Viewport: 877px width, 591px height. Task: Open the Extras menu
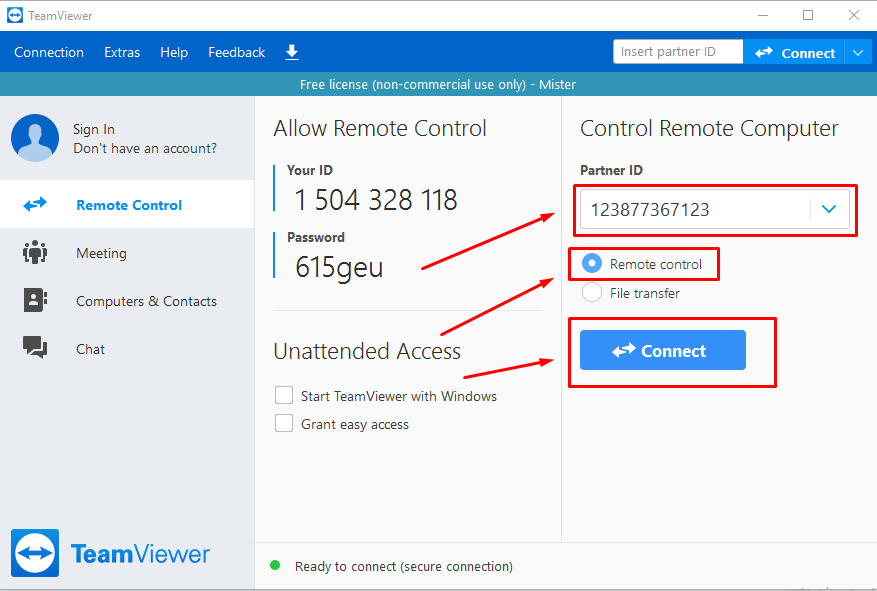(122, 53)
